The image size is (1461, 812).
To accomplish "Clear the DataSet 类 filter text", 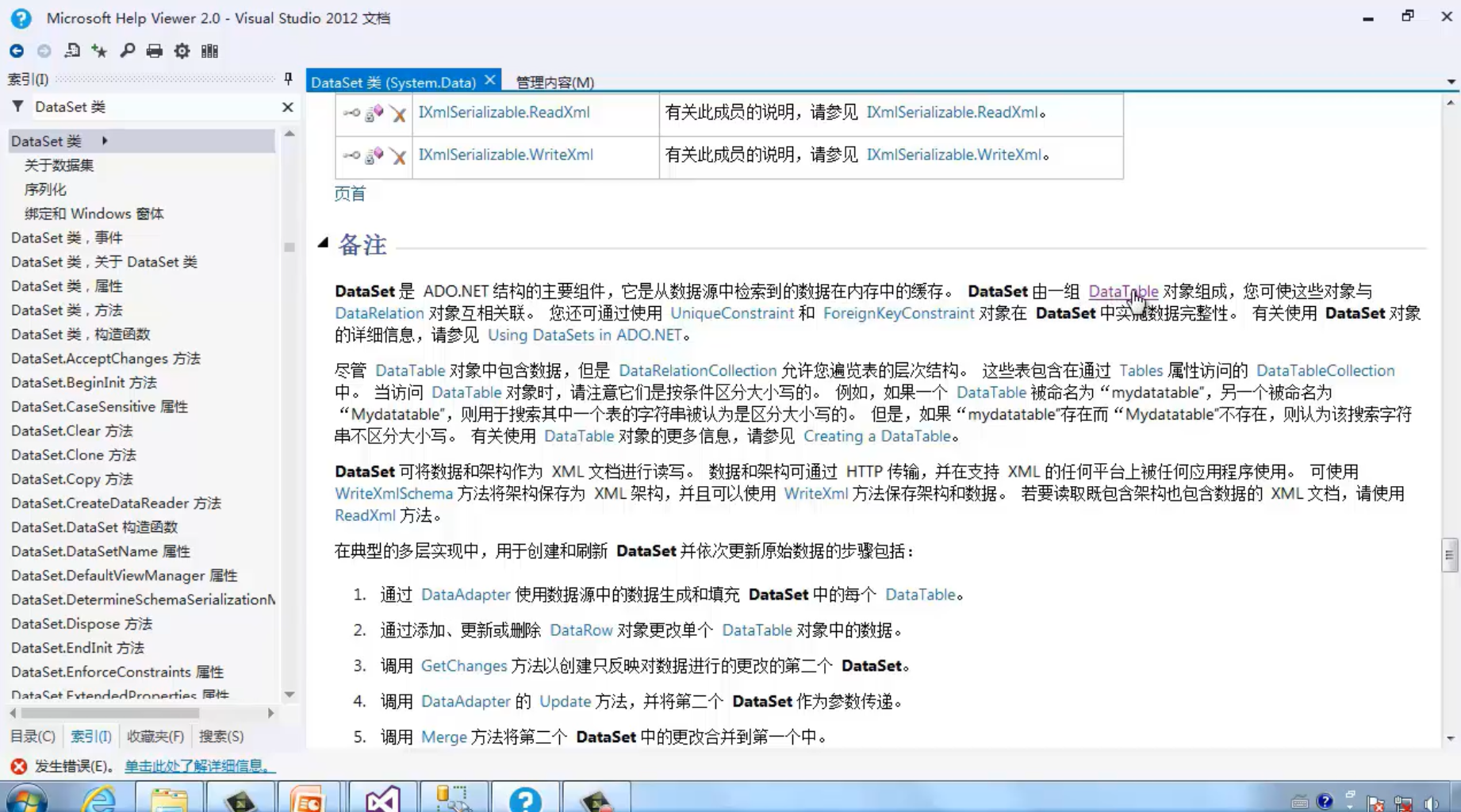I will (288, 107).
